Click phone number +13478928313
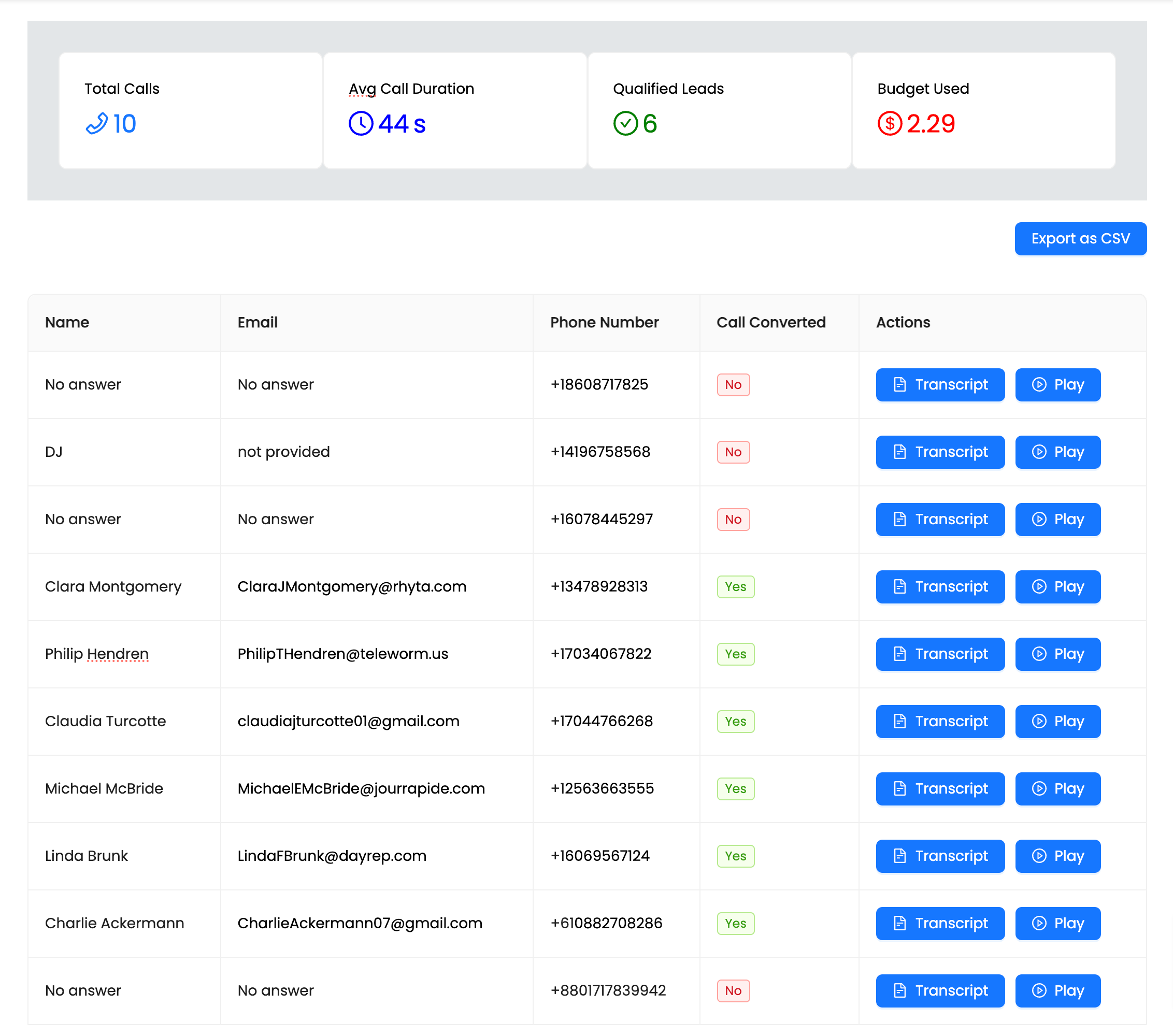The height and width of the screenshot is (1036, 1173). (598, 587)
